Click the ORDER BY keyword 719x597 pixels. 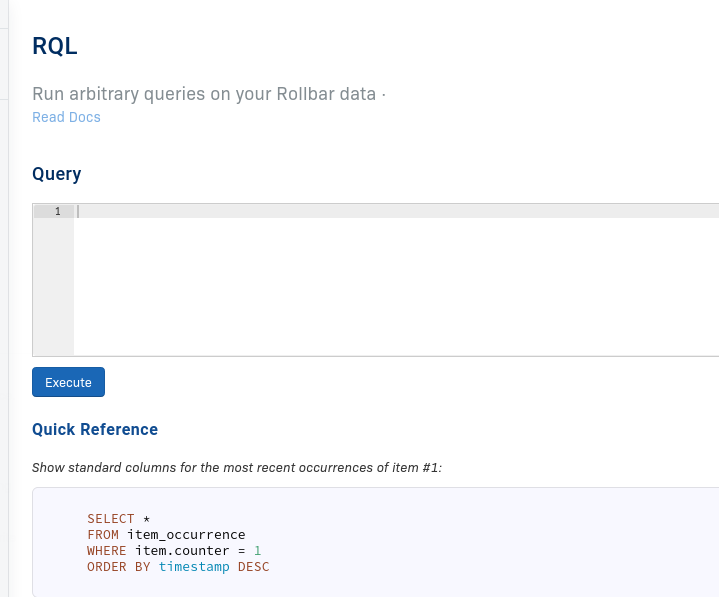(118, 567)
